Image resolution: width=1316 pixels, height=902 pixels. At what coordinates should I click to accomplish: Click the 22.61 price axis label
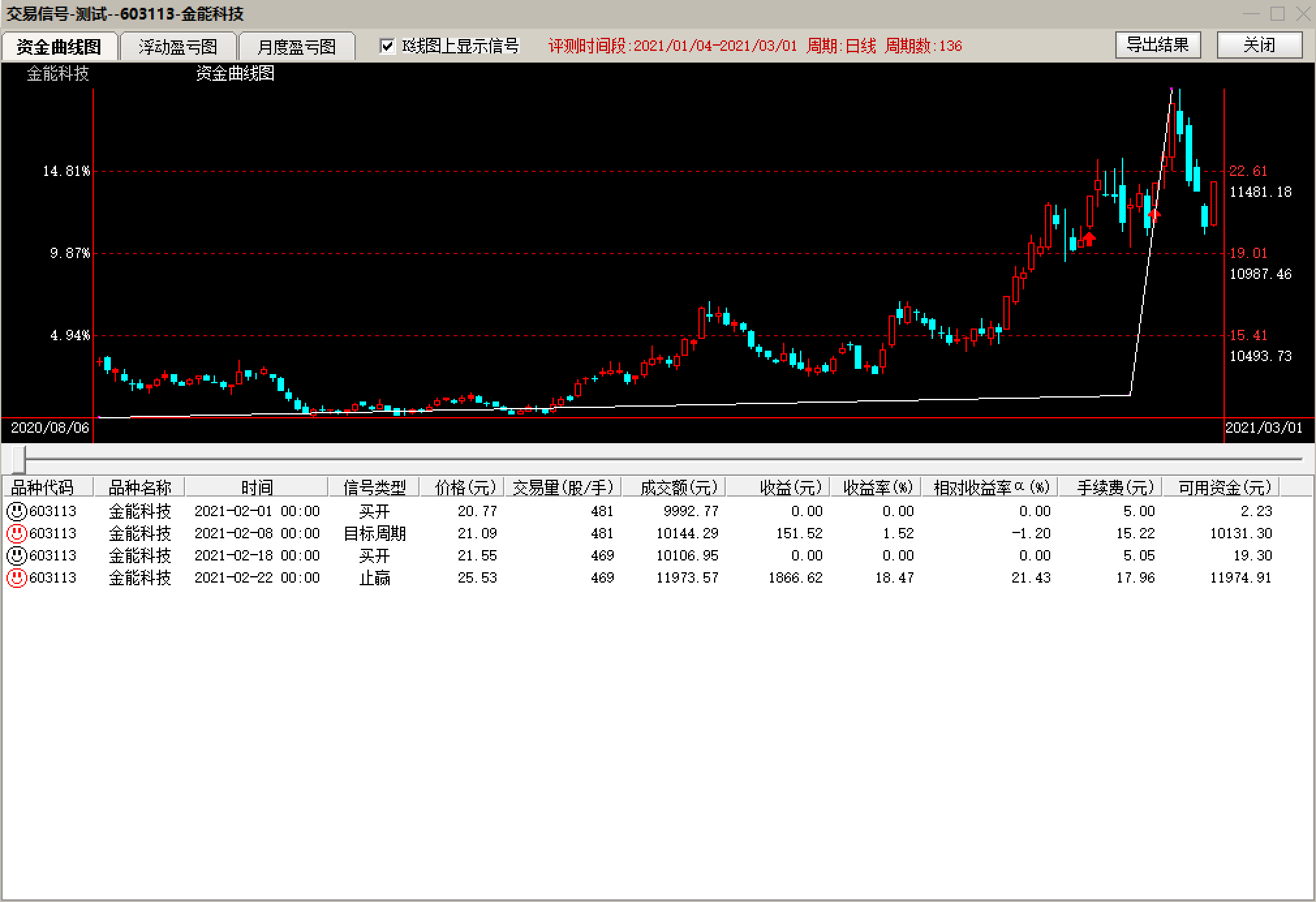coord(1248,171)
